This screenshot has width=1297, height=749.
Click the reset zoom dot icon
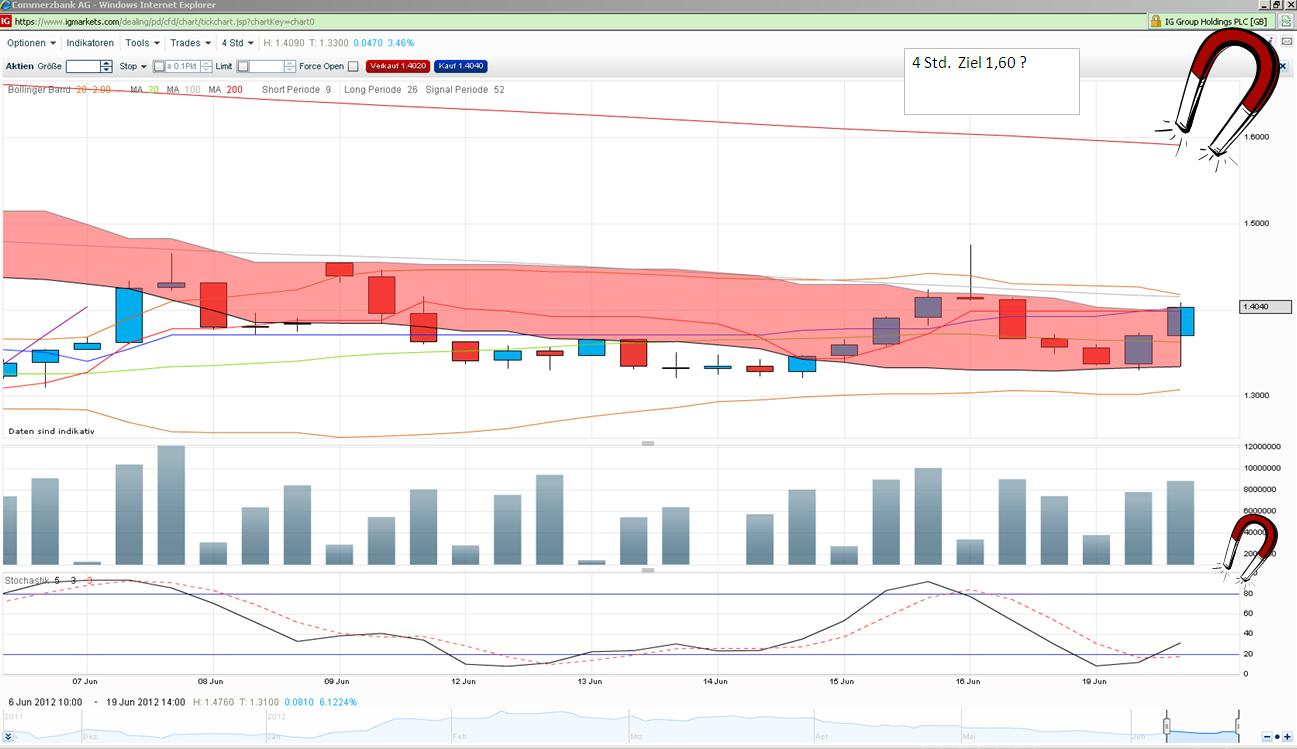tap(1278, 737)
